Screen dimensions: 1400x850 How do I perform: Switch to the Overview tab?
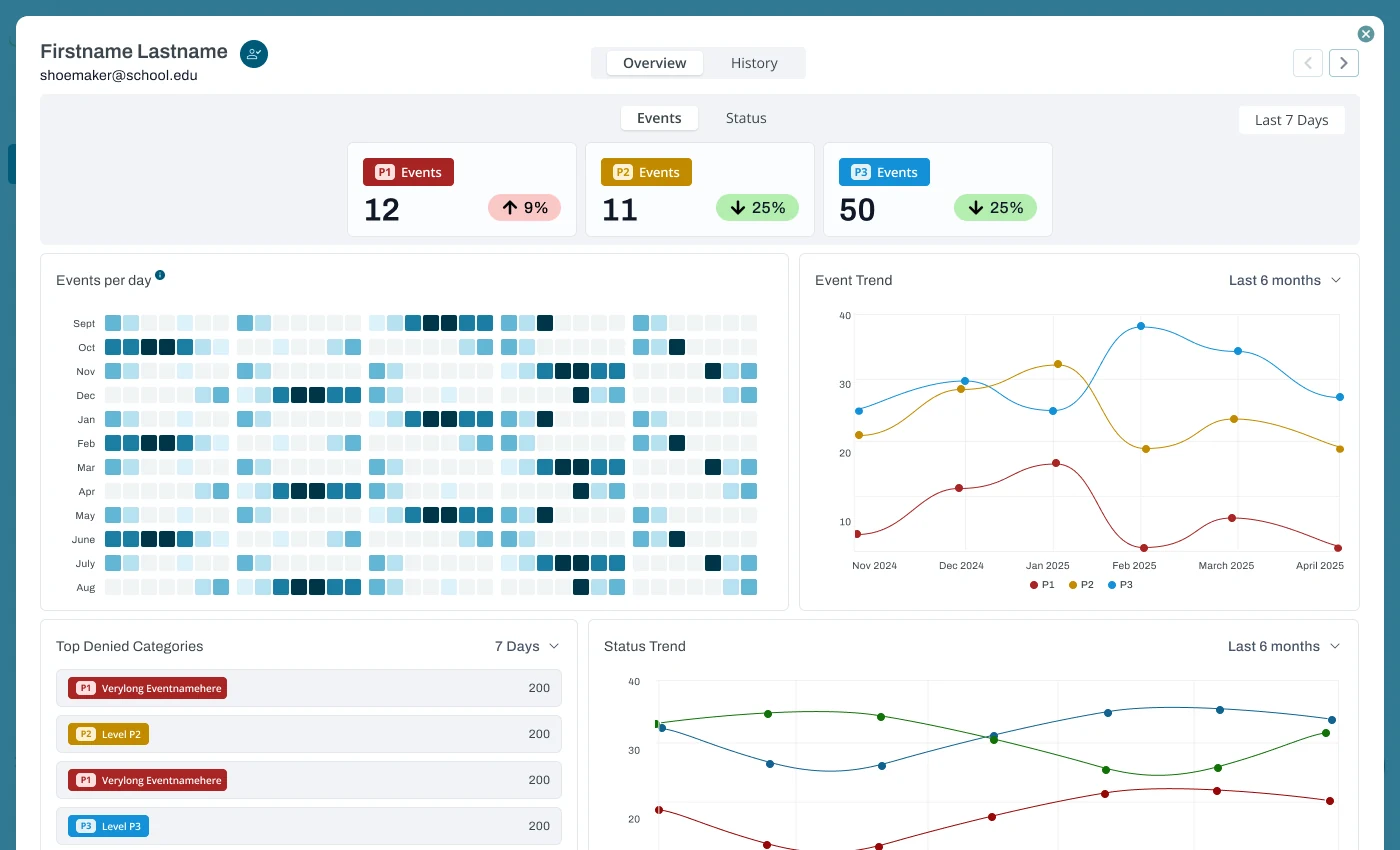tap(655, 63)
